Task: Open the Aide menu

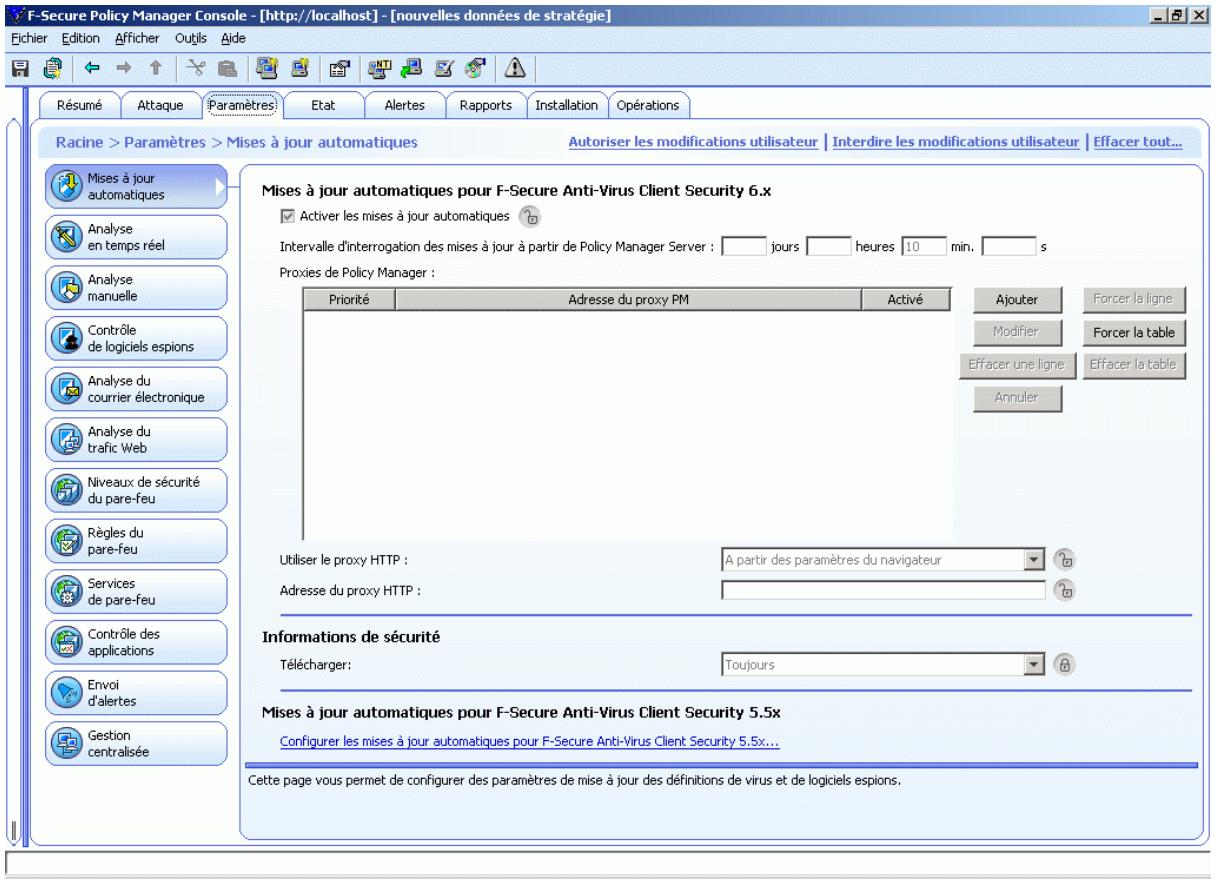Action: (x=233, y=38)
